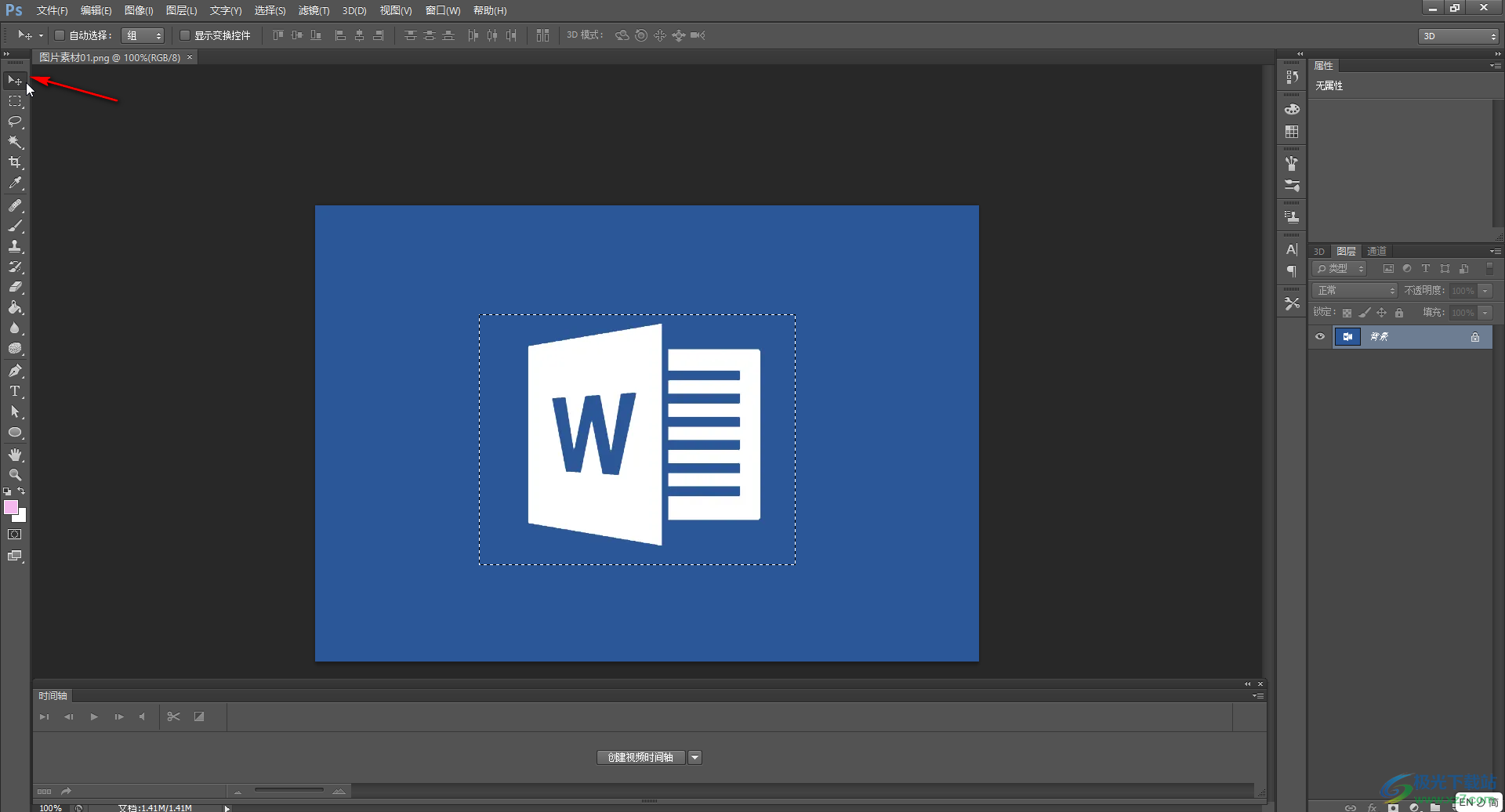Open the 滤镜(T) menu
This screenshot has width=1505, height=812.
pyautogui.click(x=314, y=10)
